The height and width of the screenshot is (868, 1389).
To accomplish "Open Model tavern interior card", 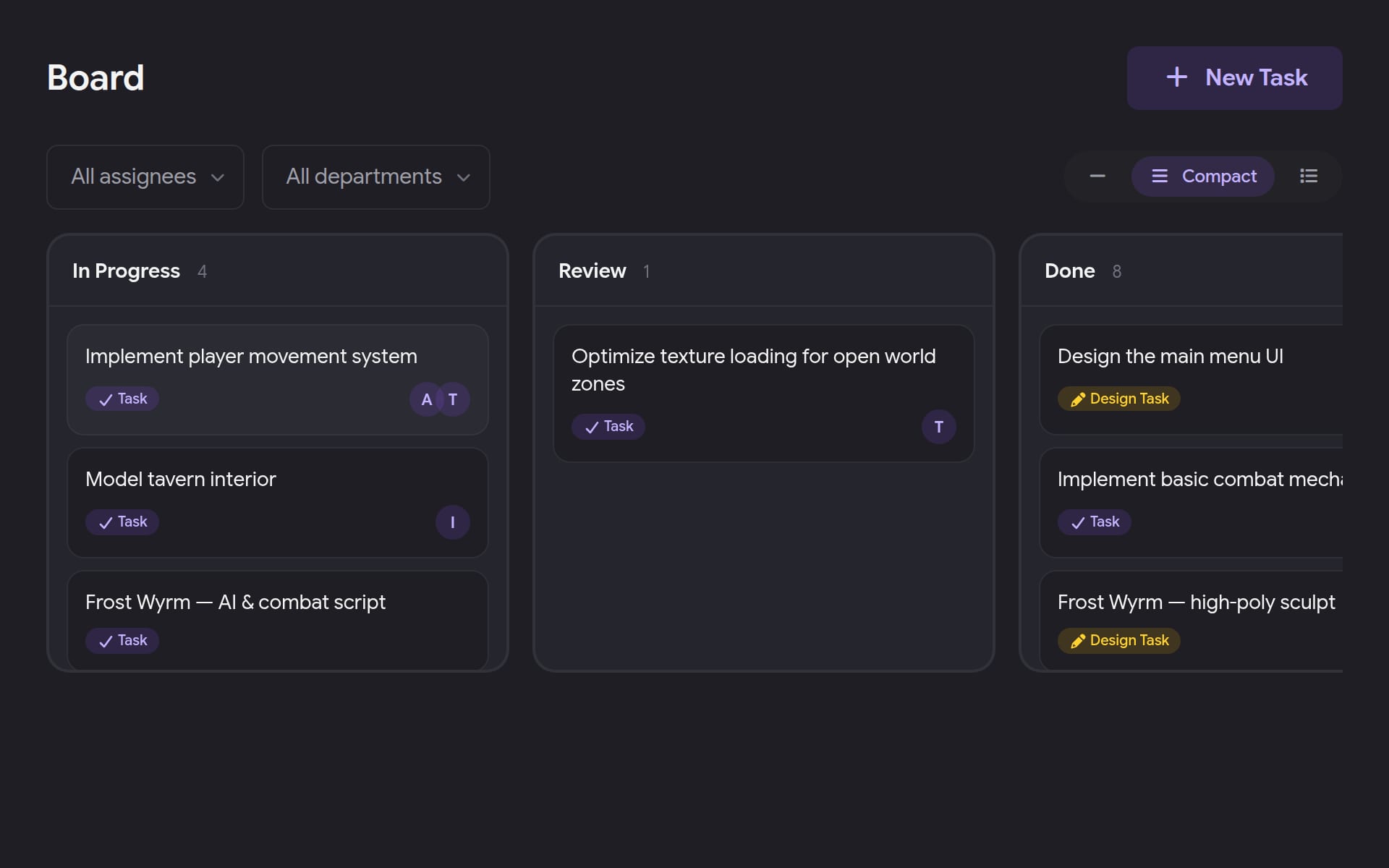I will tap(278, 503).
